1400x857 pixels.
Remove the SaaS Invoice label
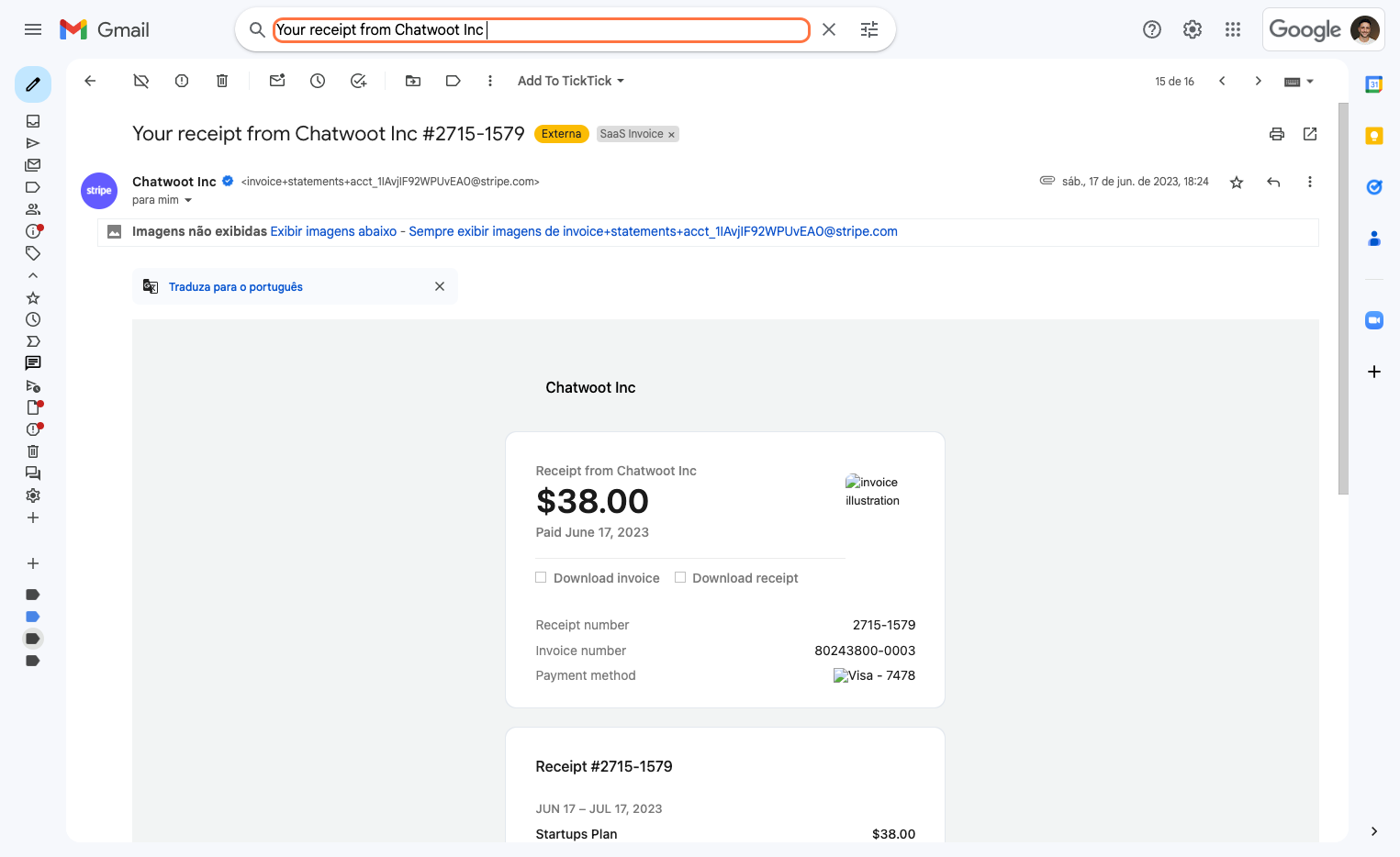[671, 135]
